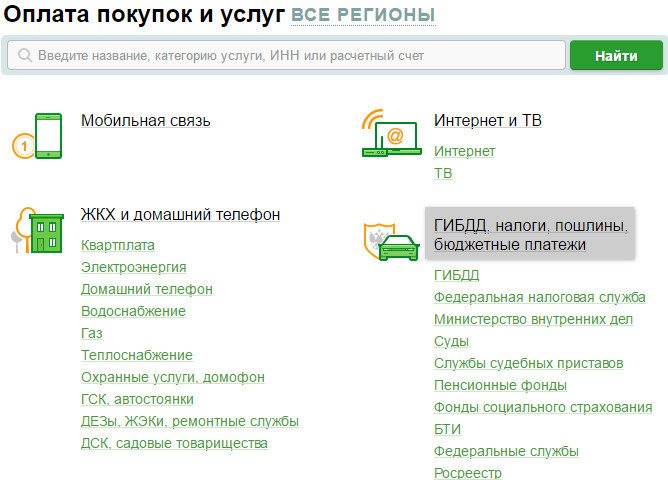Viewport: 668px width, 480px height.
Task: Open the Газ link
Action: pos(92,333)
